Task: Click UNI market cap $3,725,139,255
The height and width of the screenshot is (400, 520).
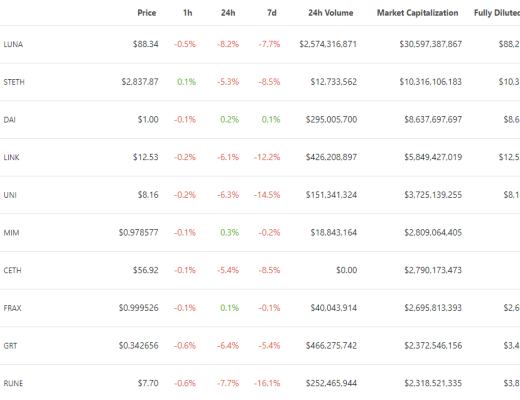Action: [433, 195]
